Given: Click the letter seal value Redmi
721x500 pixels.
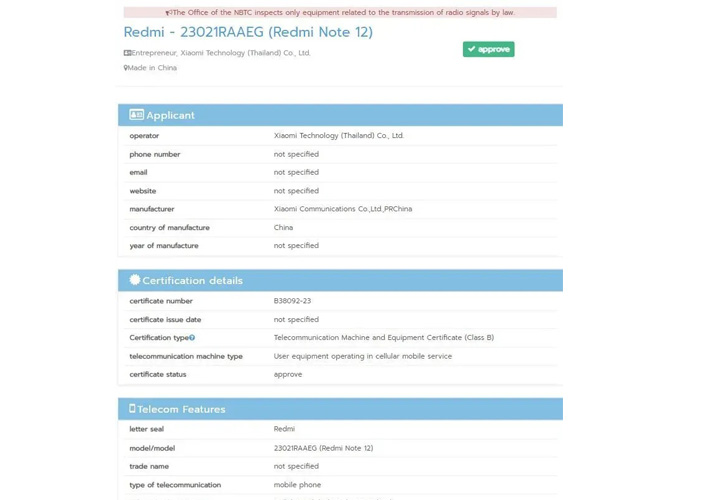Looking at the screenshot, I should 284,429.
